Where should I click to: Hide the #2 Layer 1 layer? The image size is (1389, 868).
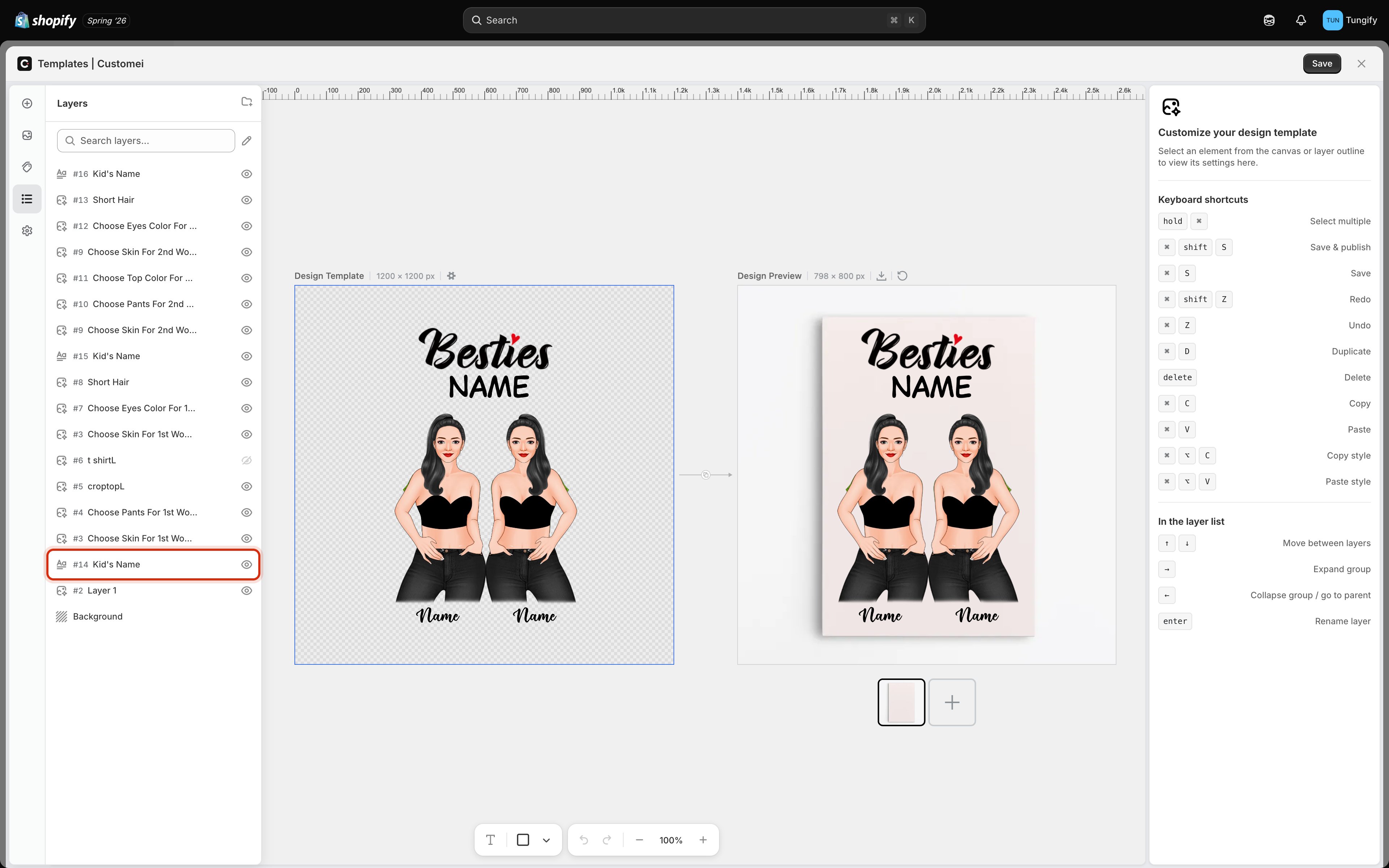(247, 591)
